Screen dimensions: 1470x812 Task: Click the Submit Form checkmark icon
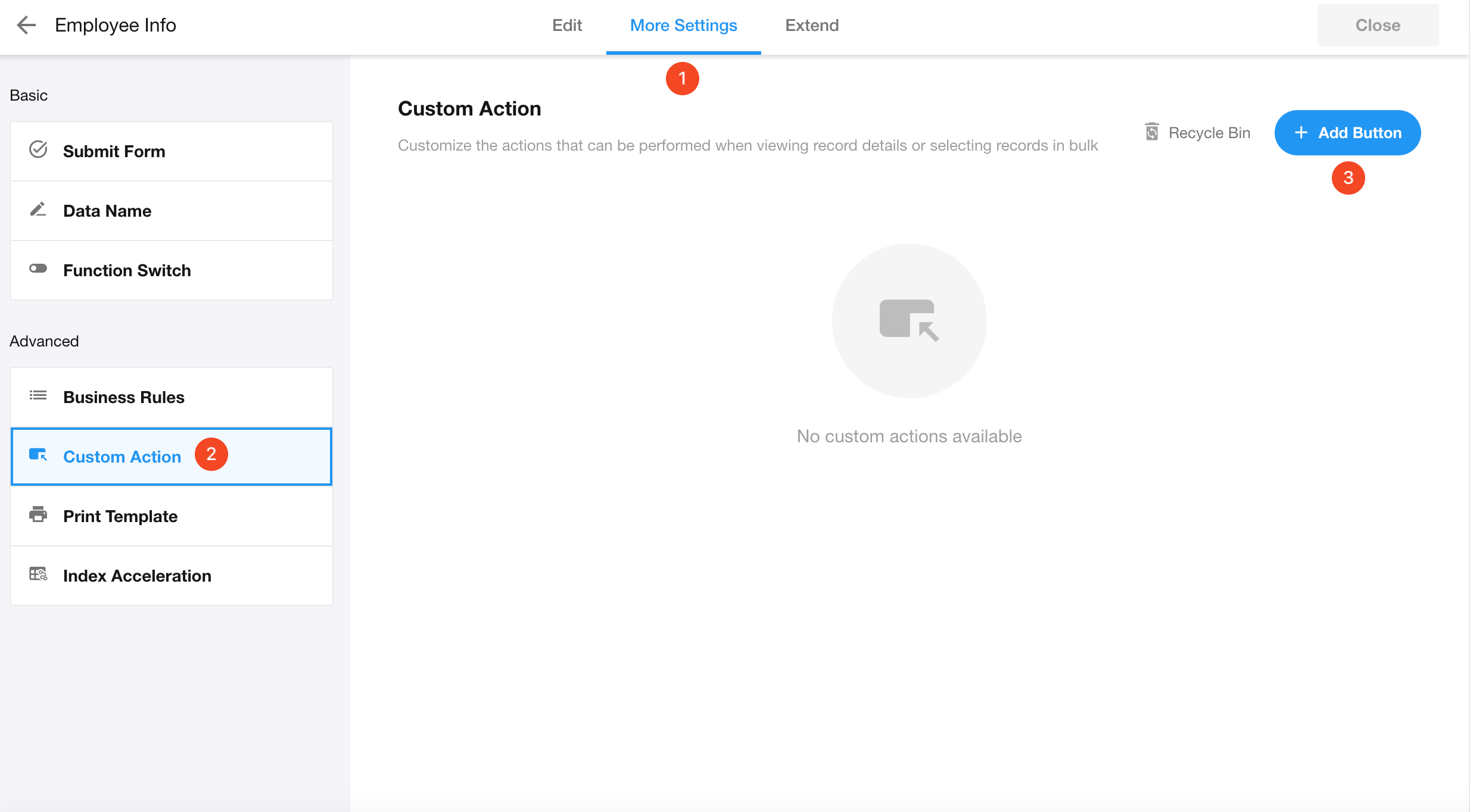38,150
